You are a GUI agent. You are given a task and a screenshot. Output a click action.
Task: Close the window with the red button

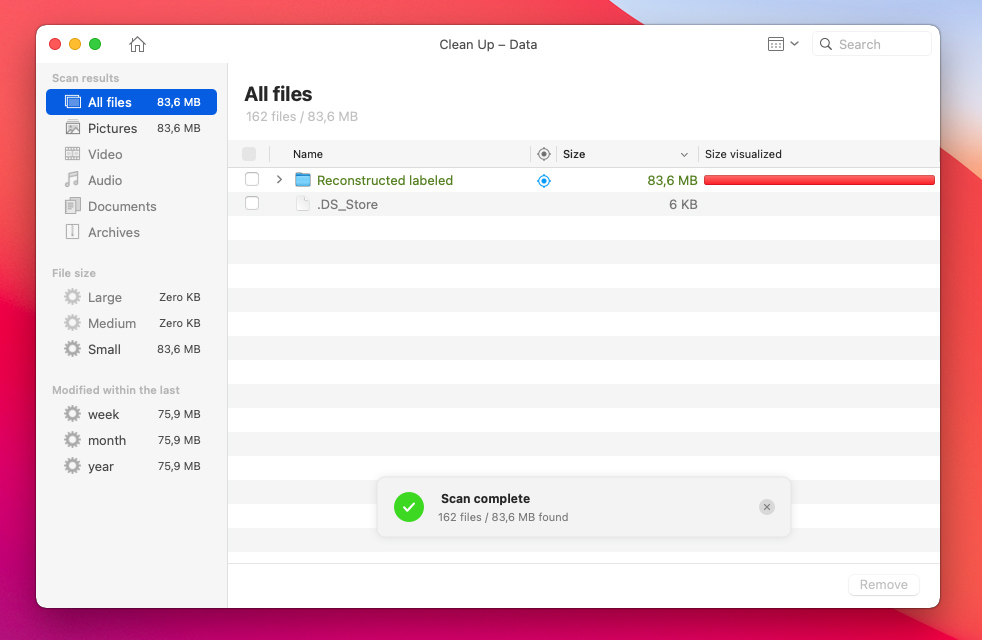point(55,44)
